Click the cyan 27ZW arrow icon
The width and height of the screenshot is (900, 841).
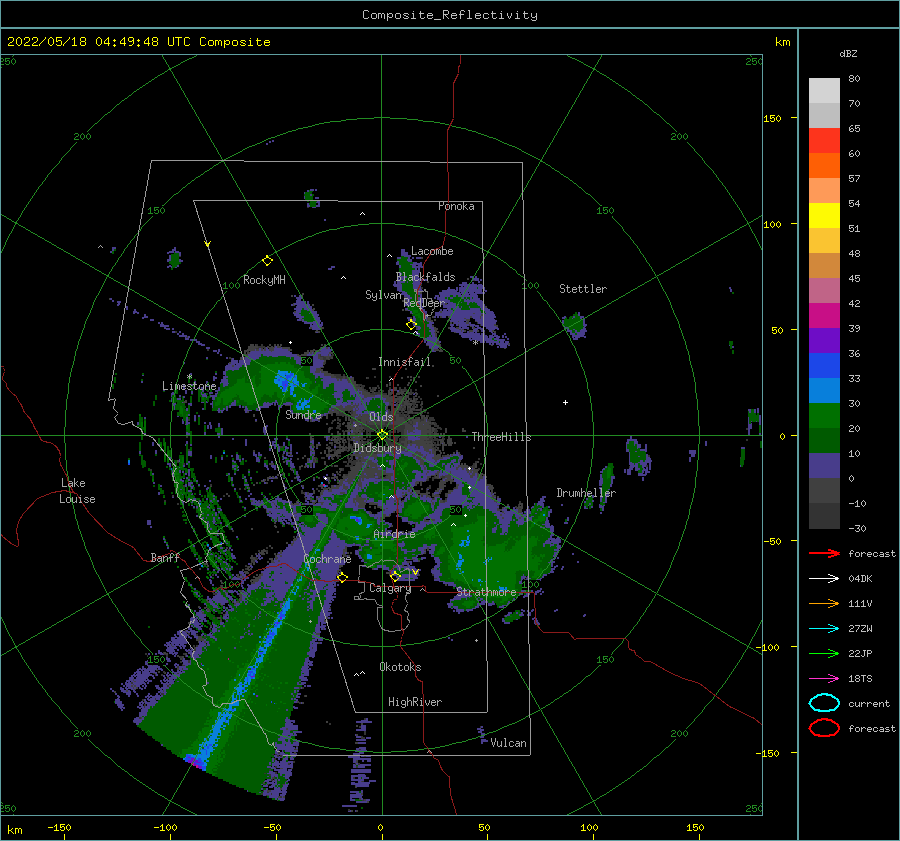pyautogui.click(x=824, y=628)
